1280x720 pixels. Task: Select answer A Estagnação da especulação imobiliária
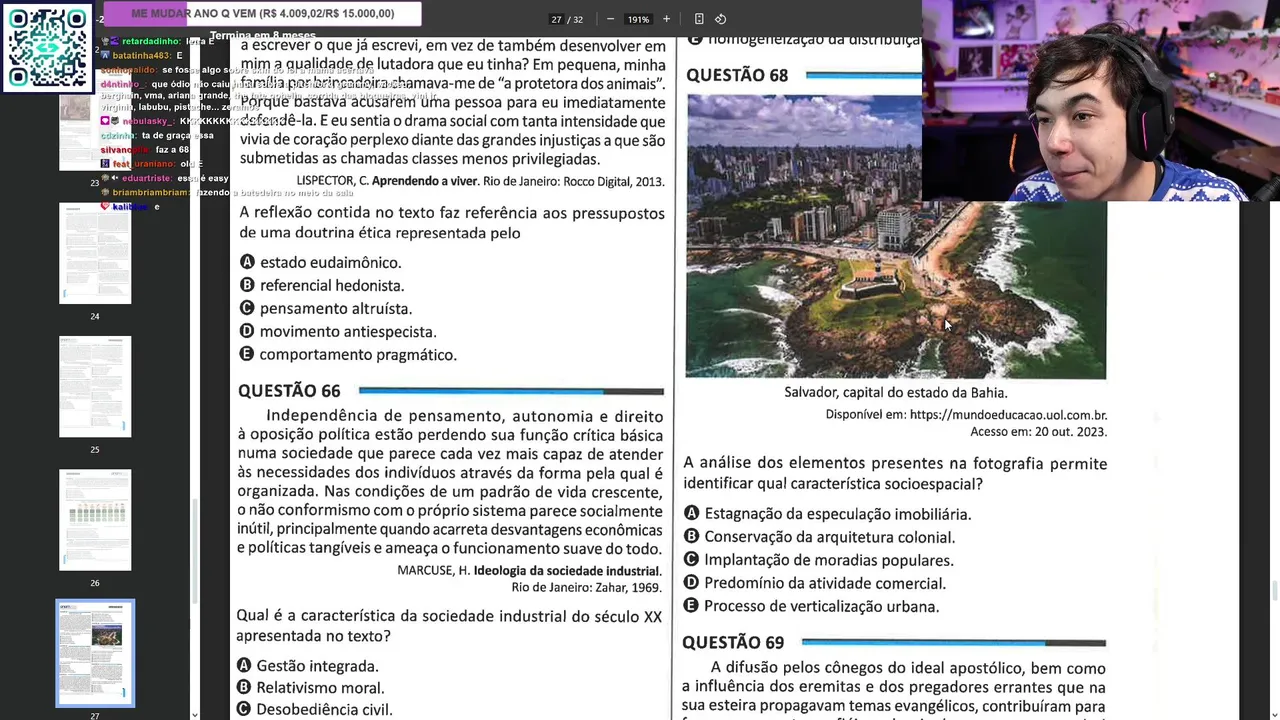(x=827, y=513)
